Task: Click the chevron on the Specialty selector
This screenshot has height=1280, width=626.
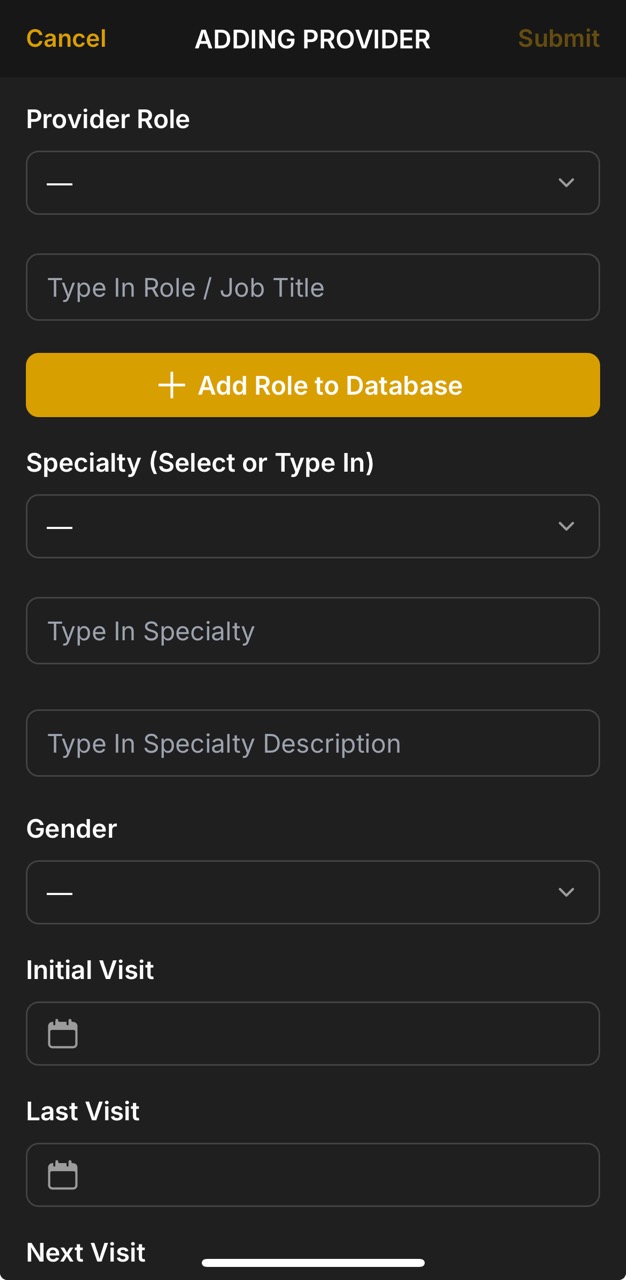Action: [566, 526]
